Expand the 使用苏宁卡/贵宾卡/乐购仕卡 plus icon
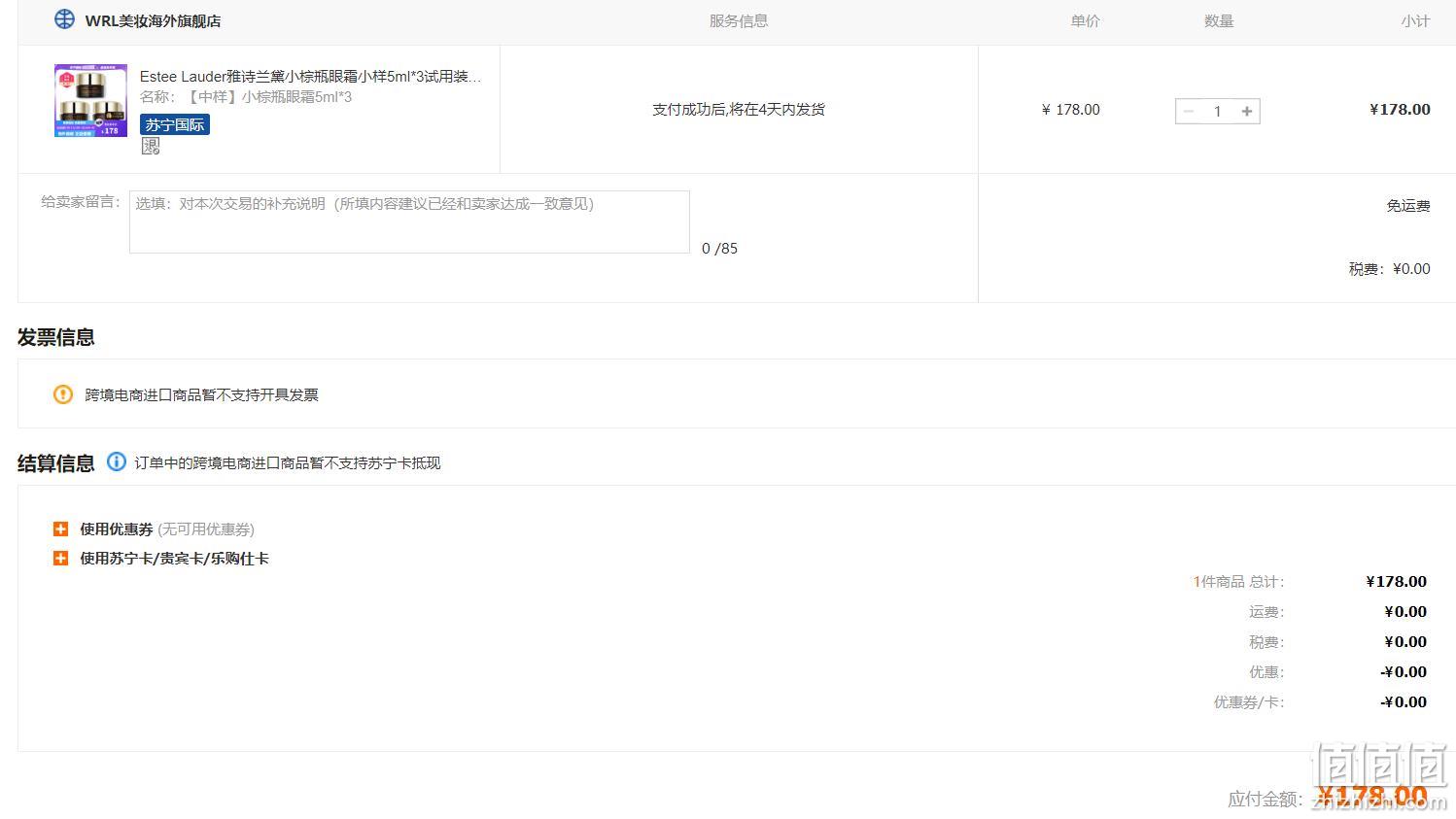This screenshot has height=819, width=1456. click(x=60, y=558)
